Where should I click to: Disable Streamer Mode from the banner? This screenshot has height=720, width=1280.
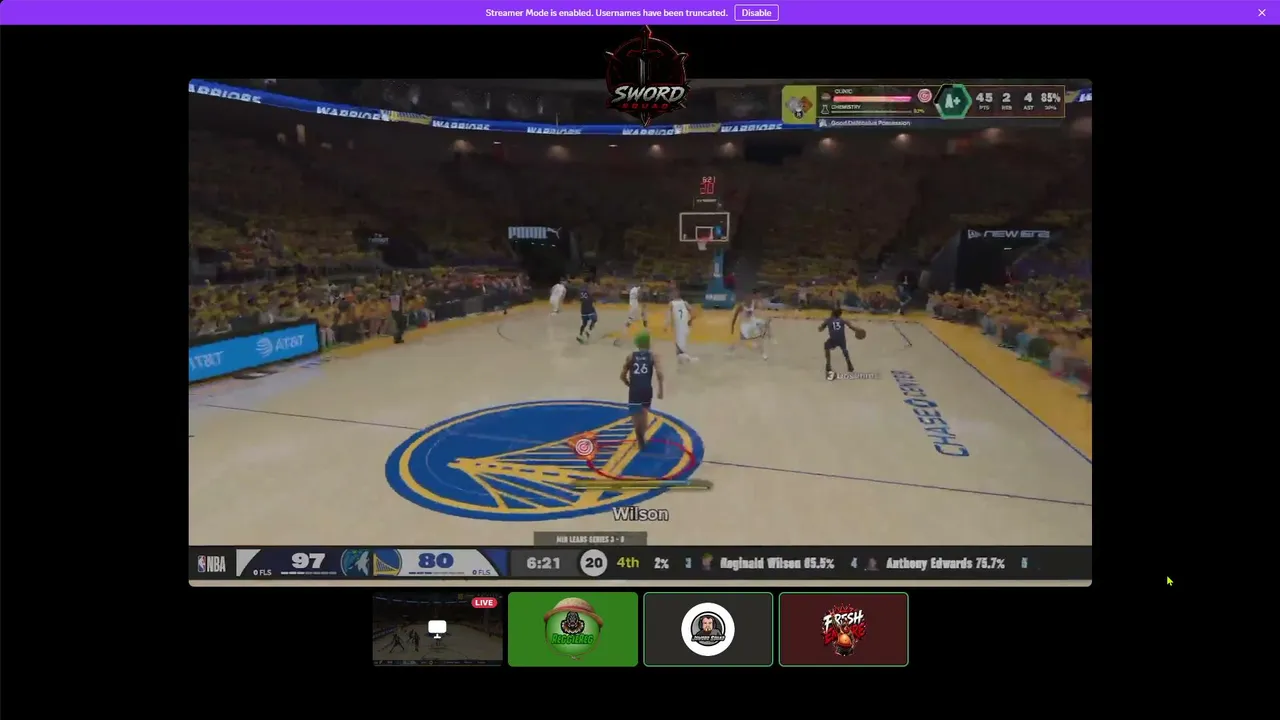(756, 13)
